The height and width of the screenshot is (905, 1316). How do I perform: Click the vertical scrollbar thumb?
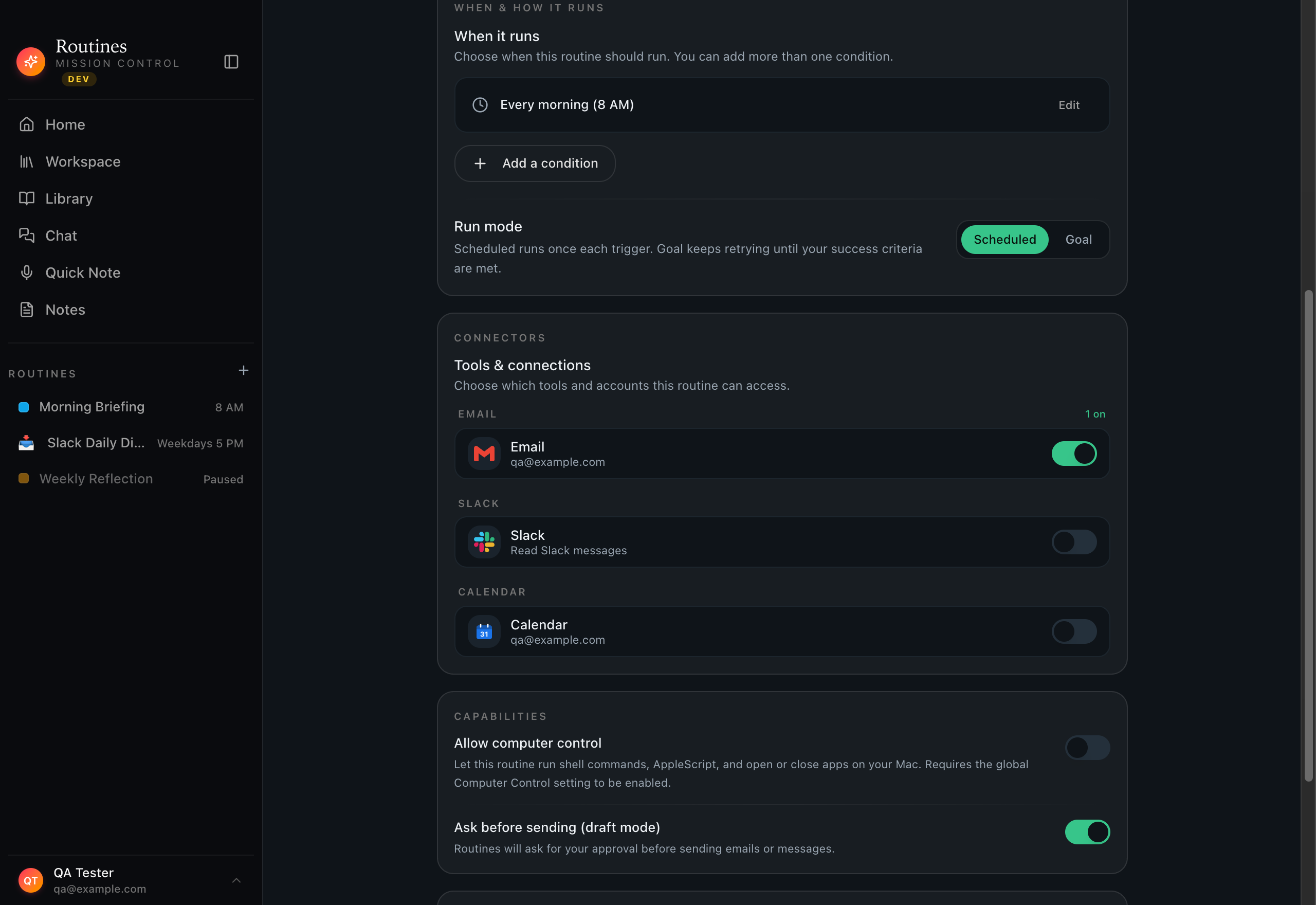point(1308,536)
